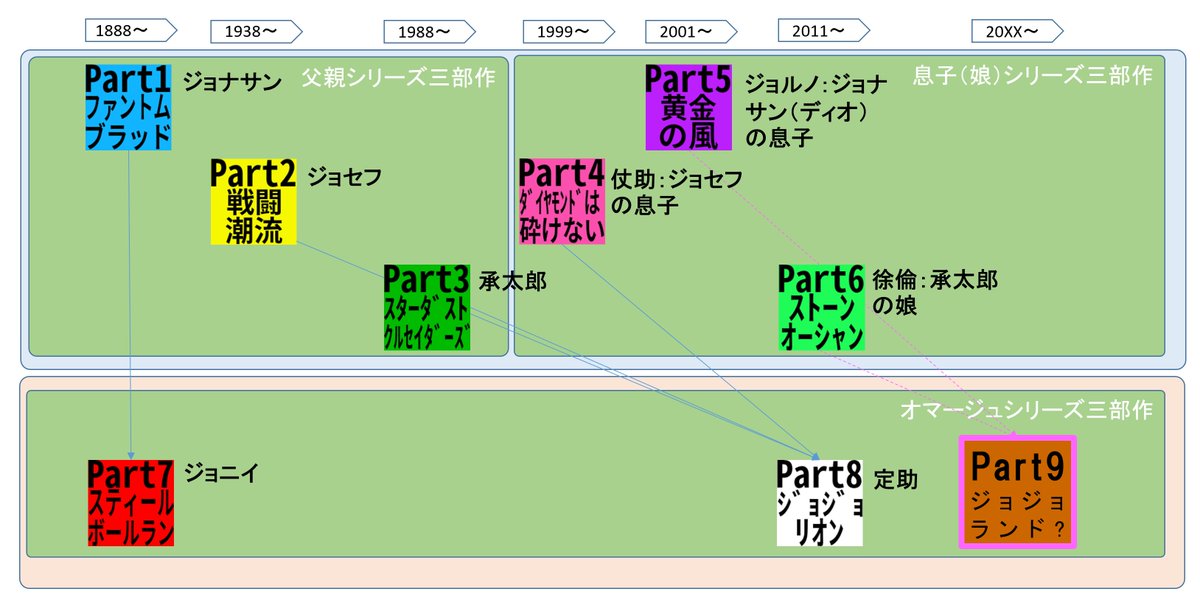Select the orange Part9 ジョジョランド？ box
This screenshot has height=600, width=1200.
coord(1017,492)
